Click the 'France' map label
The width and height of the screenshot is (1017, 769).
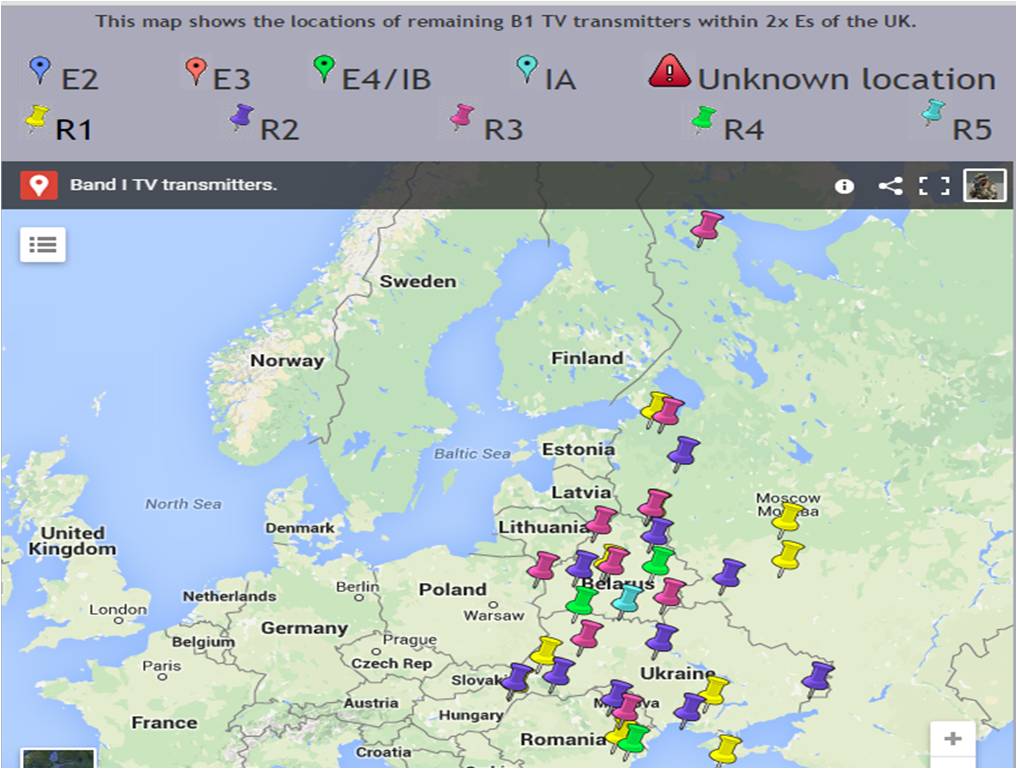164,722
